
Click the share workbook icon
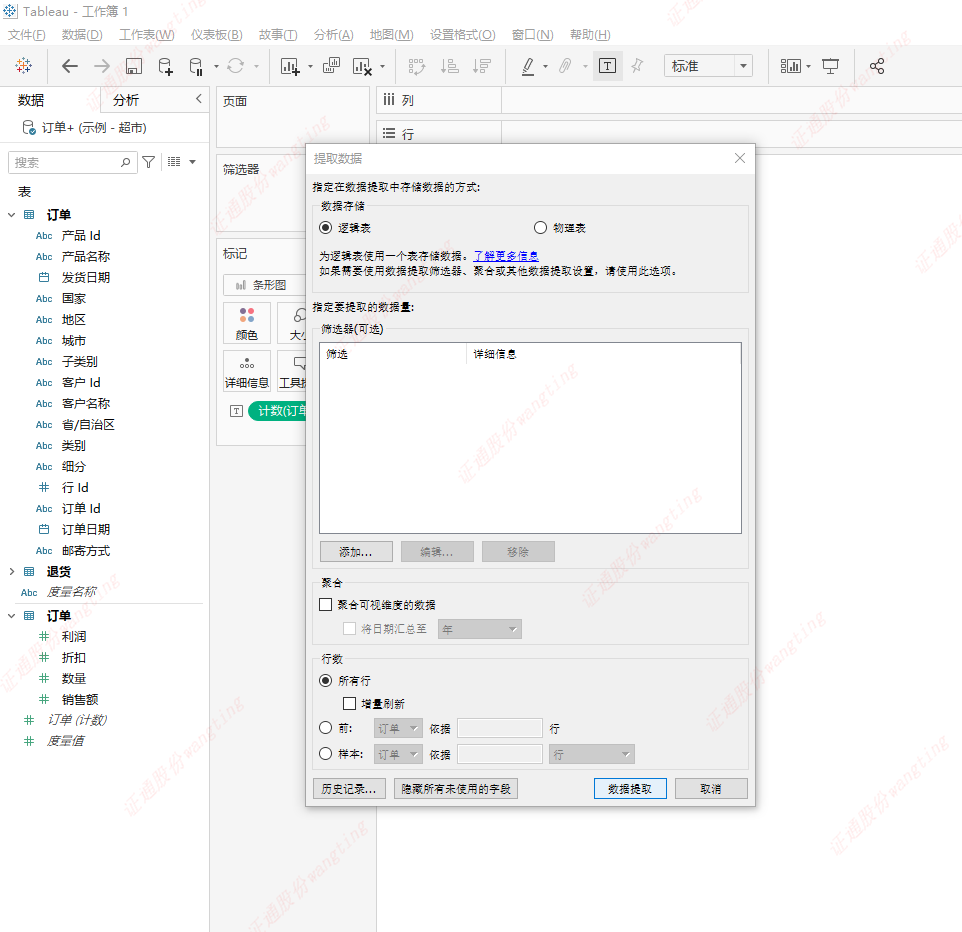coord(877,66)
